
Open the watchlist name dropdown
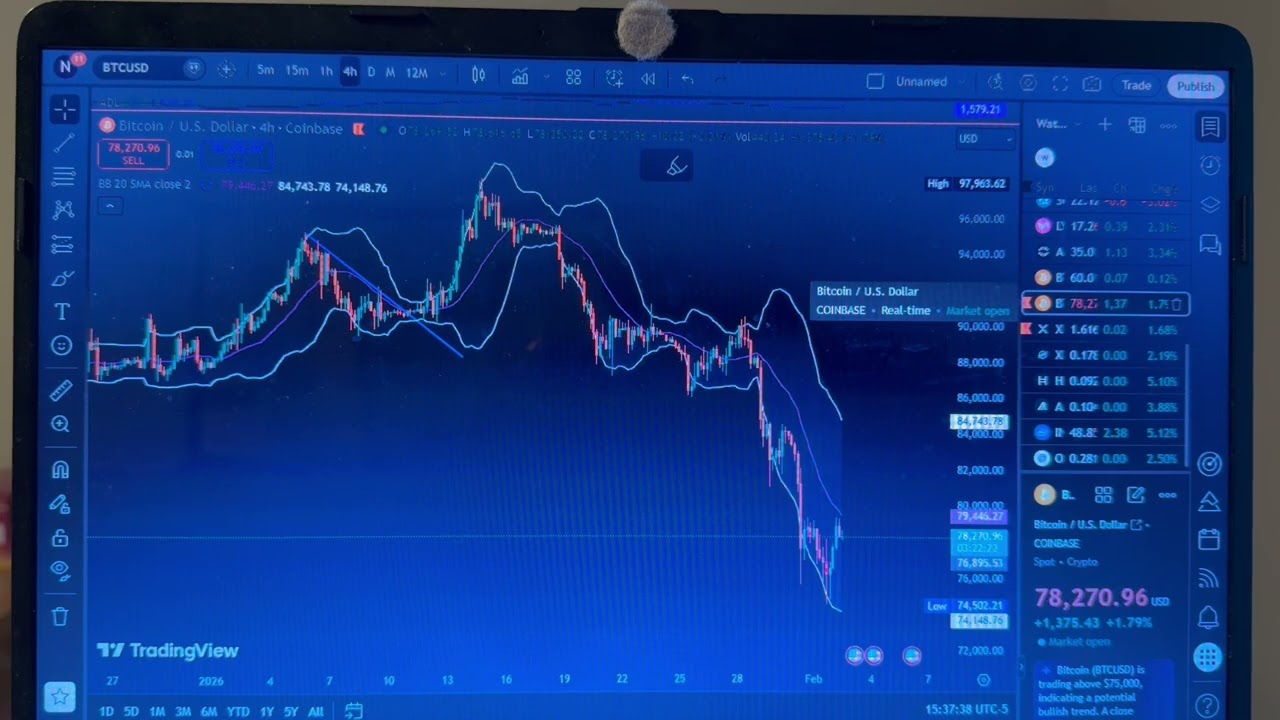(x=1057, y=124)
